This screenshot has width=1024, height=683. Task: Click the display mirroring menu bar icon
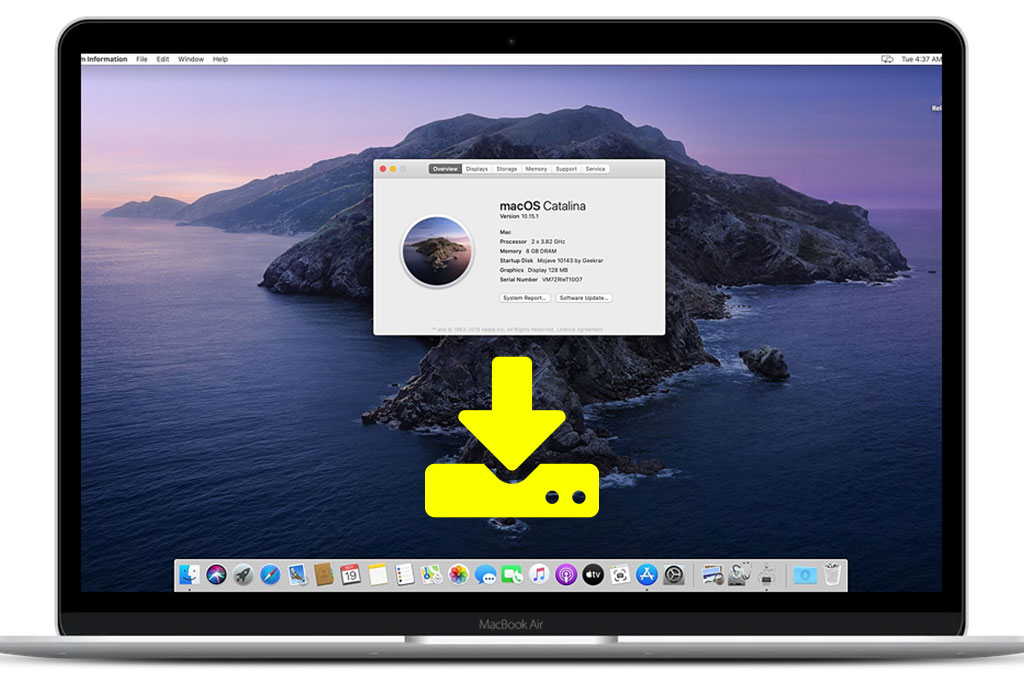coord(887,59)
